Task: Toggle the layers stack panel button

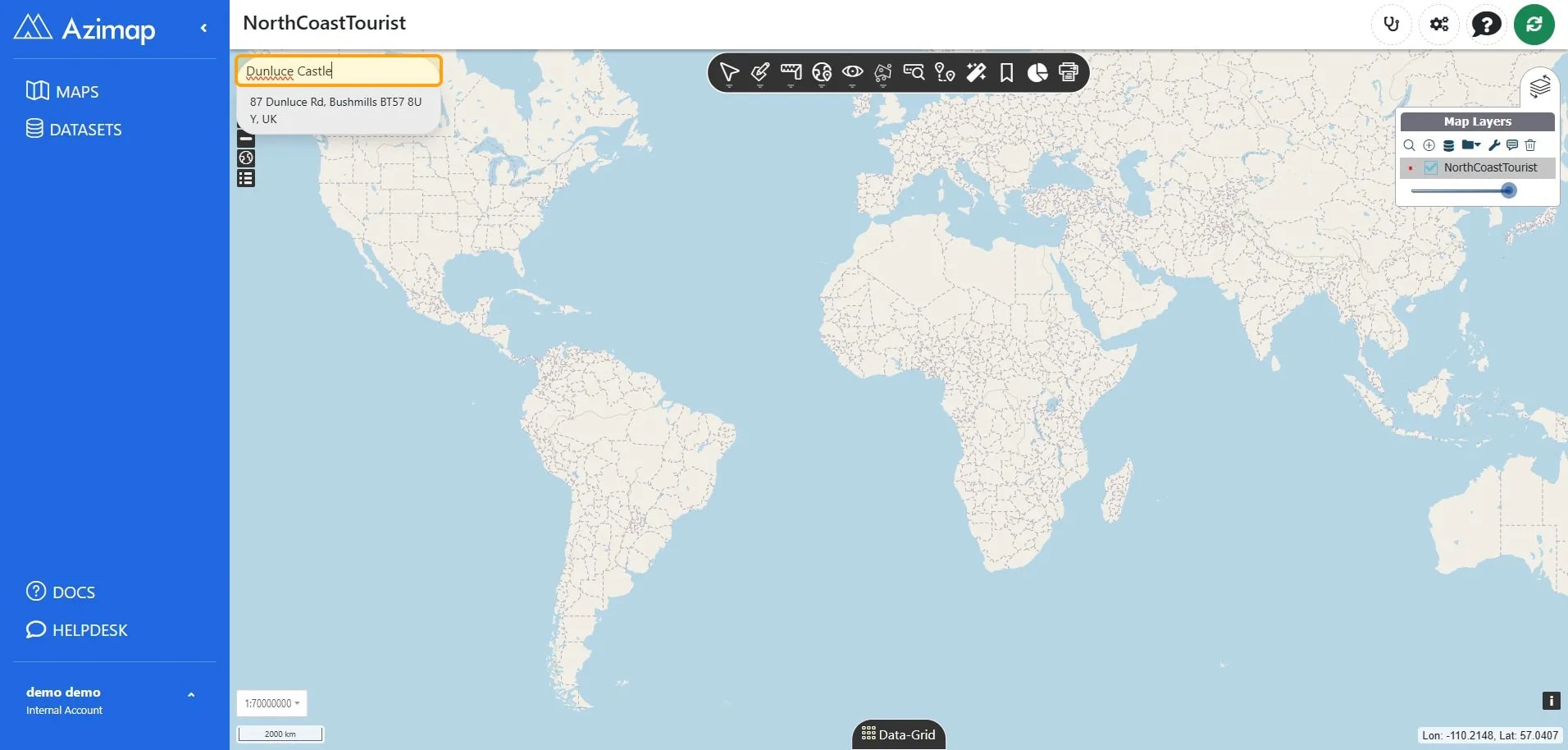Action: (1539, 86)
